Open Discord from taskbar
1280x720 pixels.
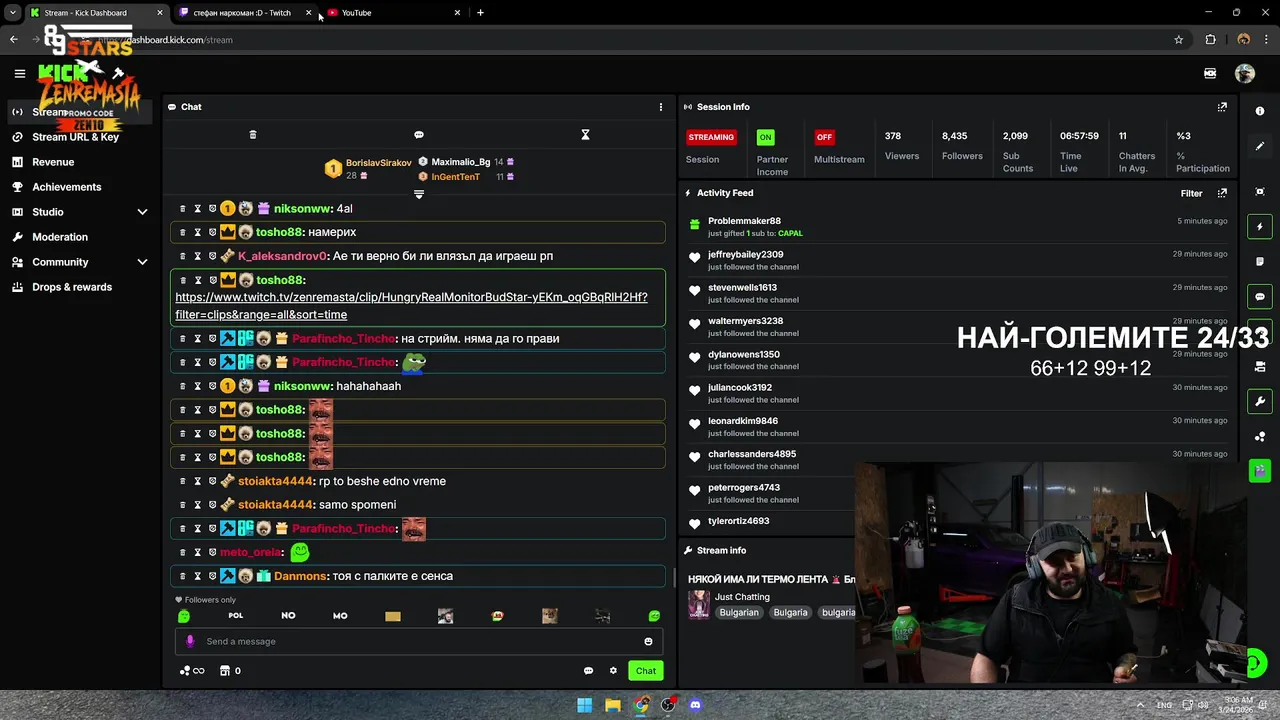(696, 705)
